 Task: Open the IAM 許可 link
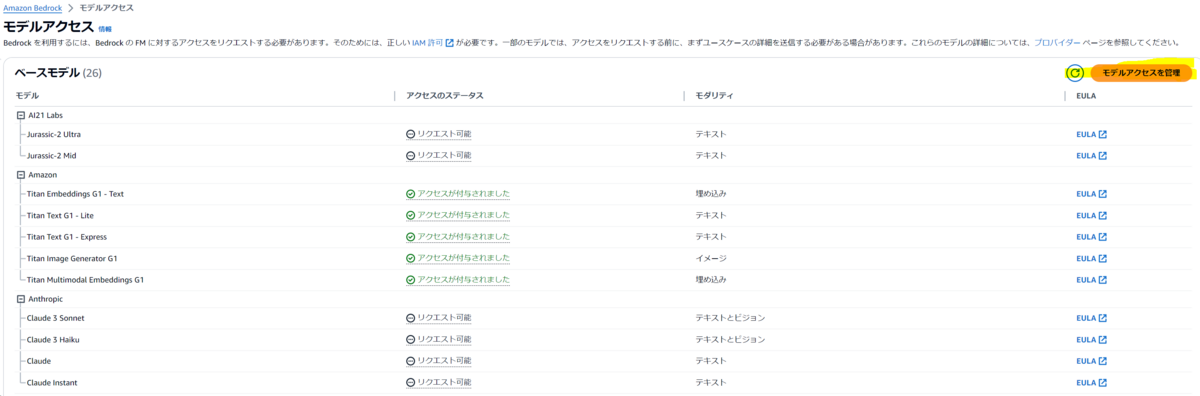(x=433, y=43)
